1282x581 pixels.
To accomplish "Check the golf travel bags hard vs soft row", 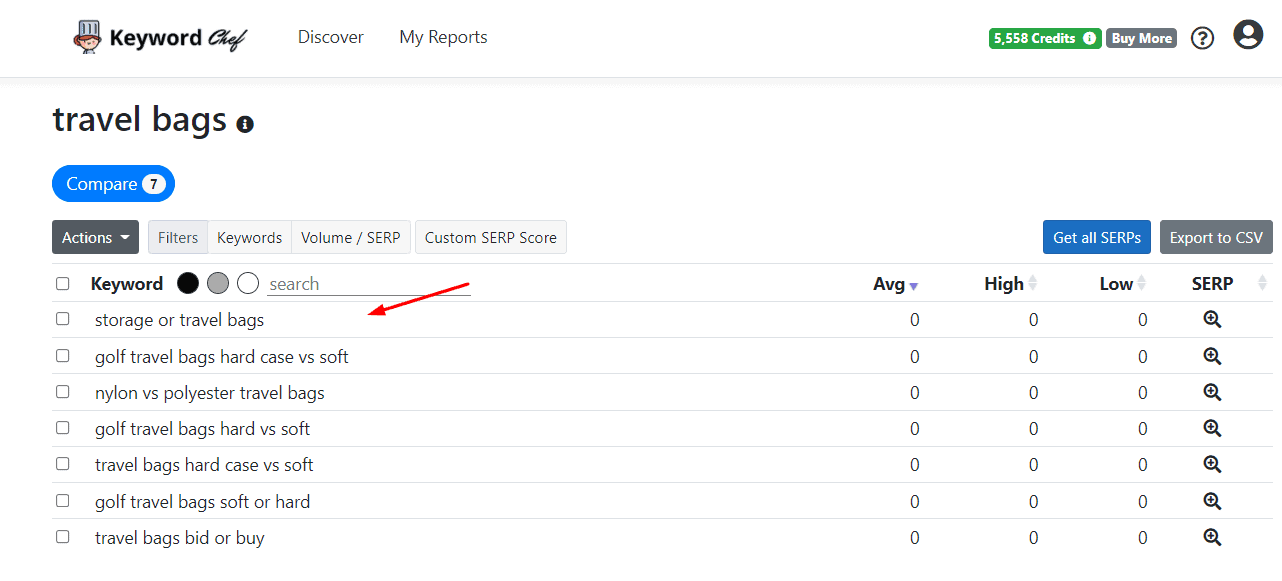I will tap(63, 428).
